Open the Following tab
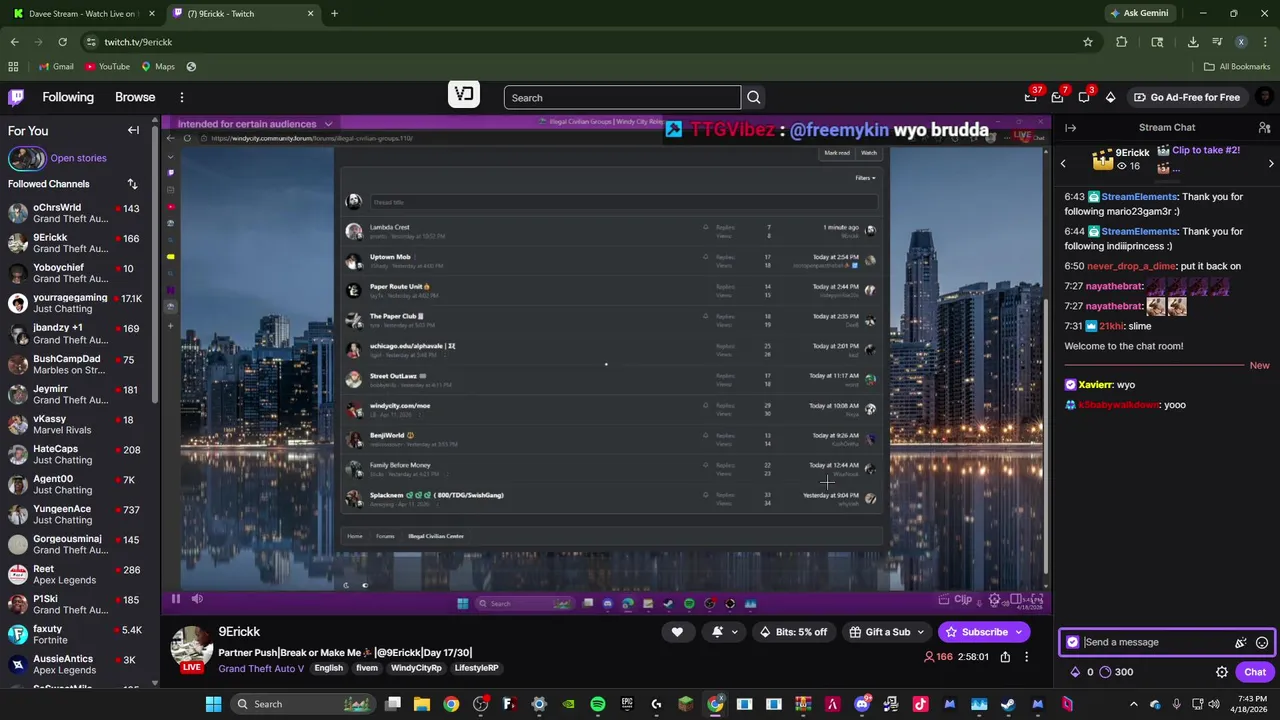Viewport: 1280px width, 720px height. pyautogui.click(x=68, y=97)
